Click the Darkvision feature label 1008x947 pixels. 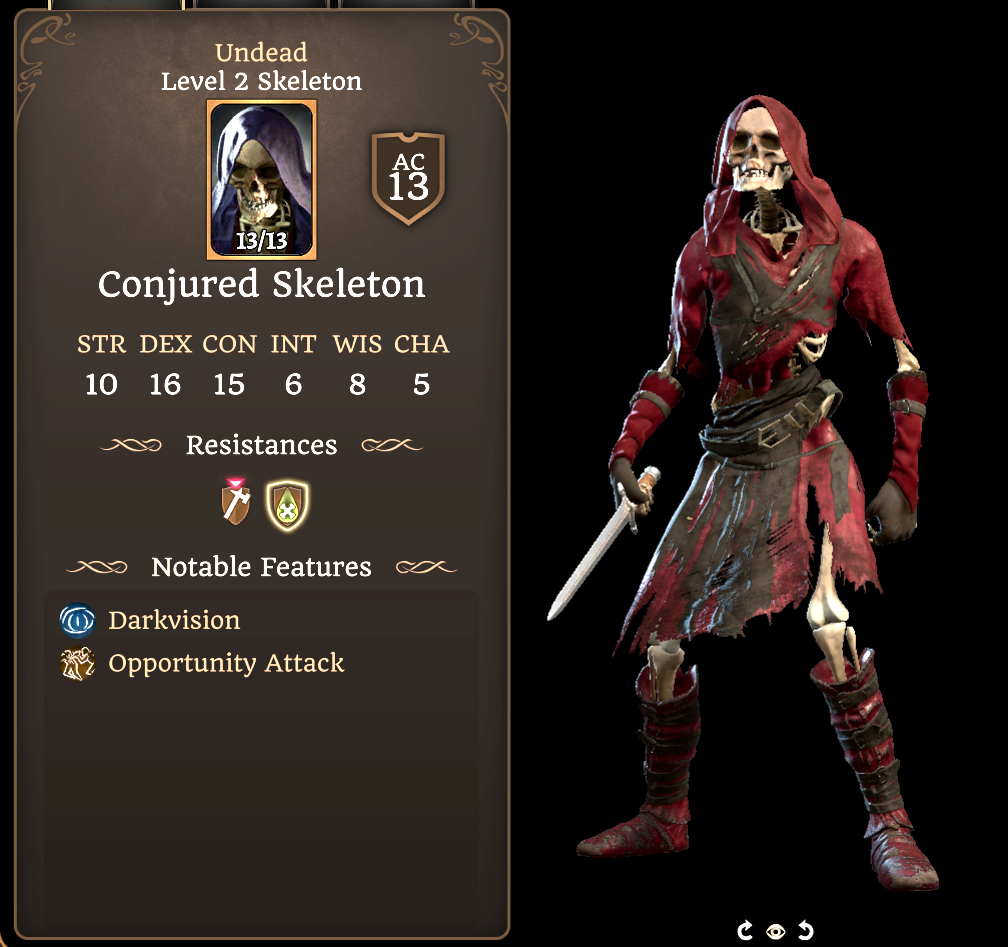click(174, 620)
